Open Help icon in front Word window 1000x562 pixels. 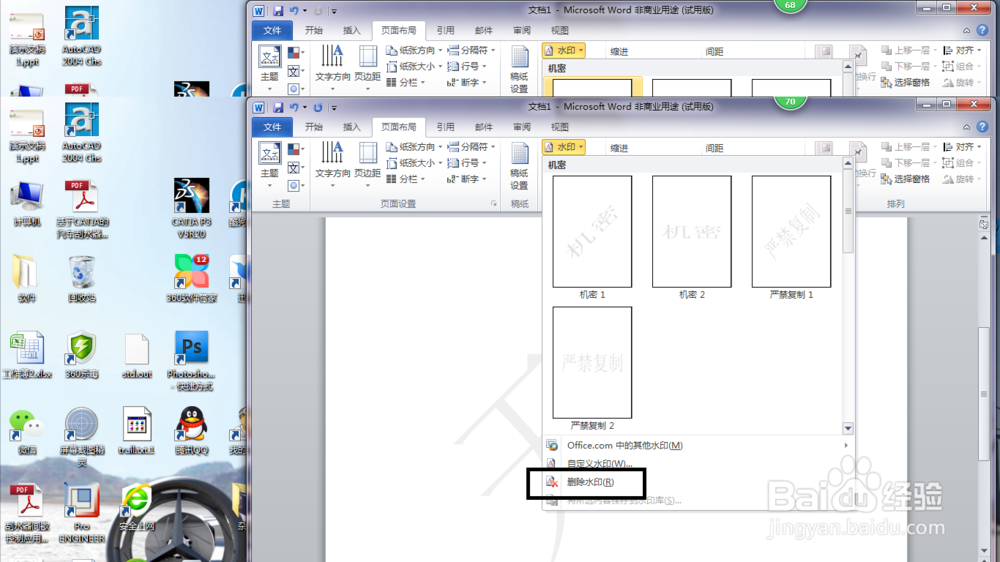coord(982,127)
